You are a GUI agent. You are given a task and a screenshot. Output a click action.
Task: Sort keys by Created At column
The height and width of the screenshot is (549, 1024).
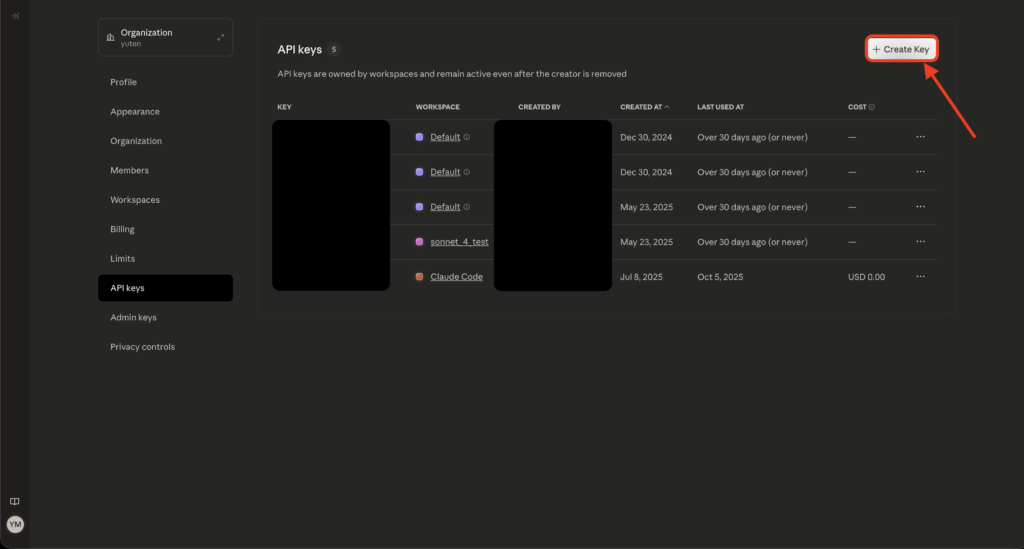pyautogui.click(x=644, y=107)
